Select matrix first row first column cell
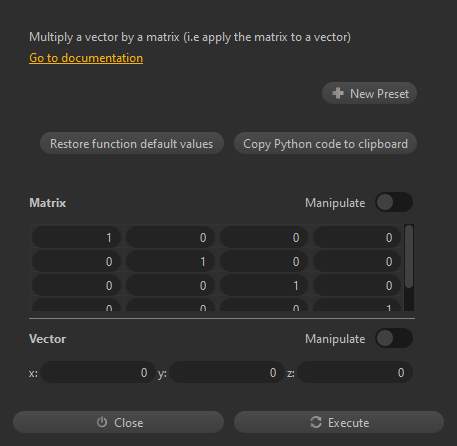 [76, 237]
